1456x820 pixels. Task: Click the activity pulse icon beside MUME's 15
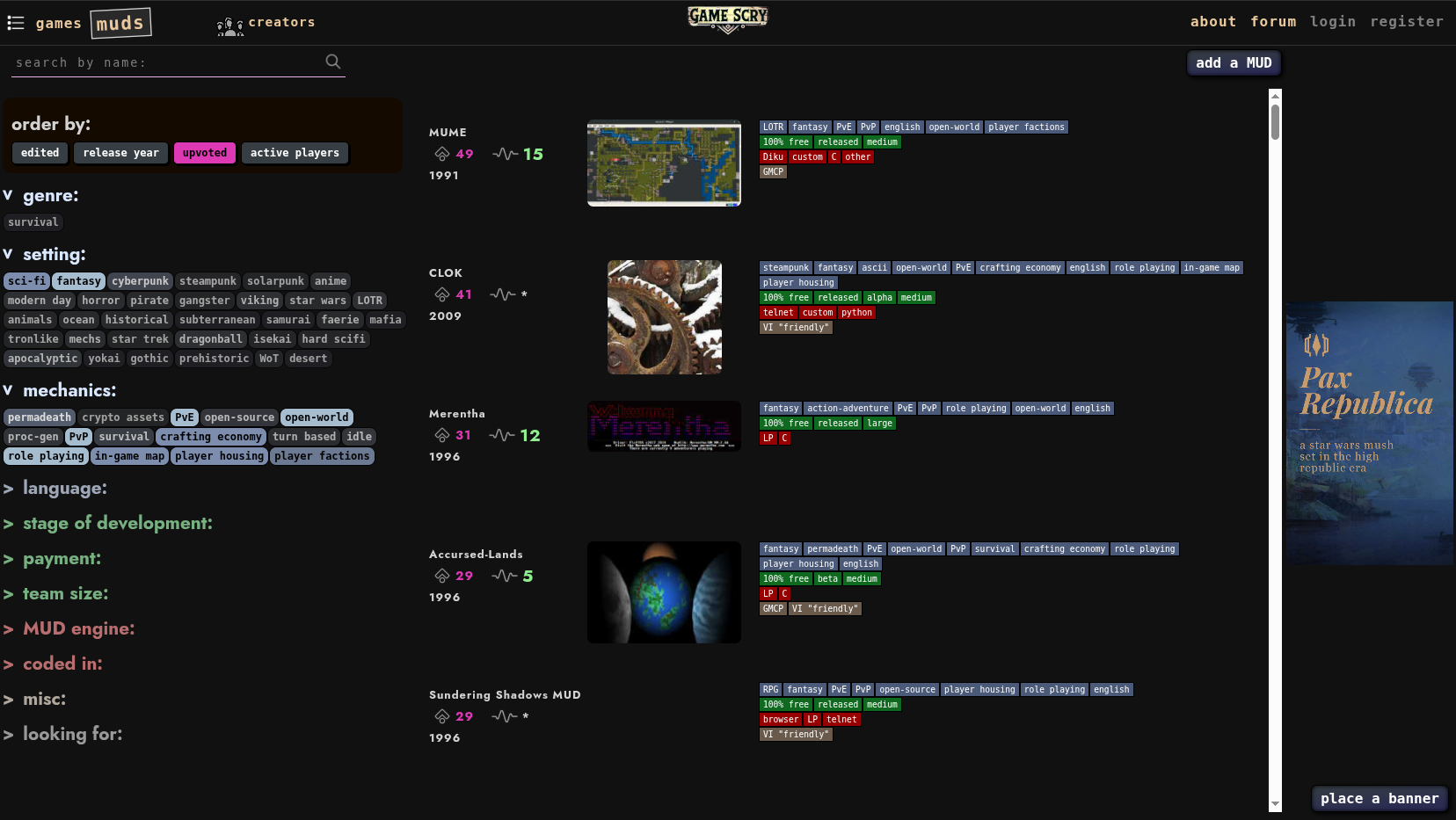503,154
